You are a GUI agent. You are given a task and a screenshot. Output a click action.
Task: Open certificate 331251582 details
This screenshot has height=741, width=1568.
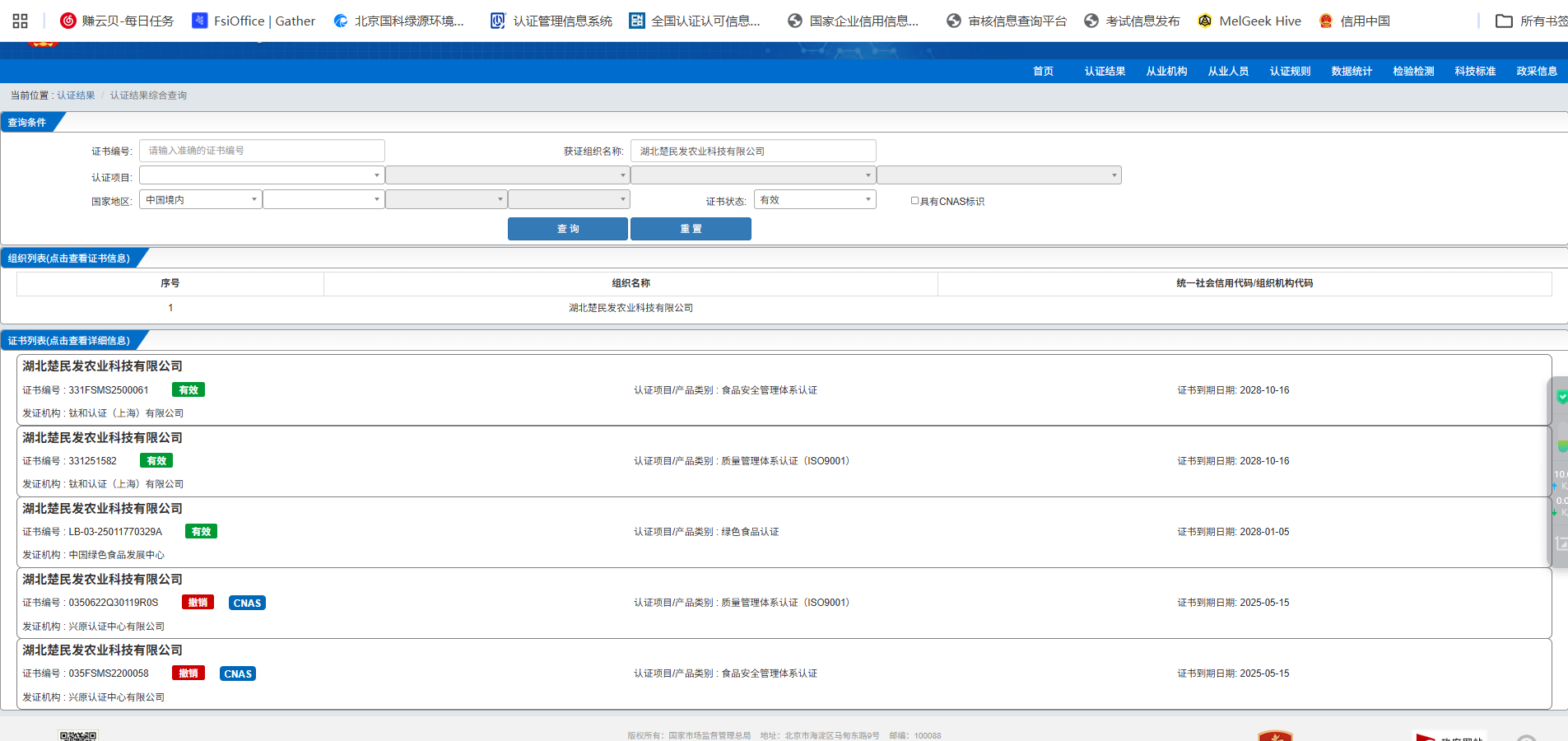click(x=784, y=461)
